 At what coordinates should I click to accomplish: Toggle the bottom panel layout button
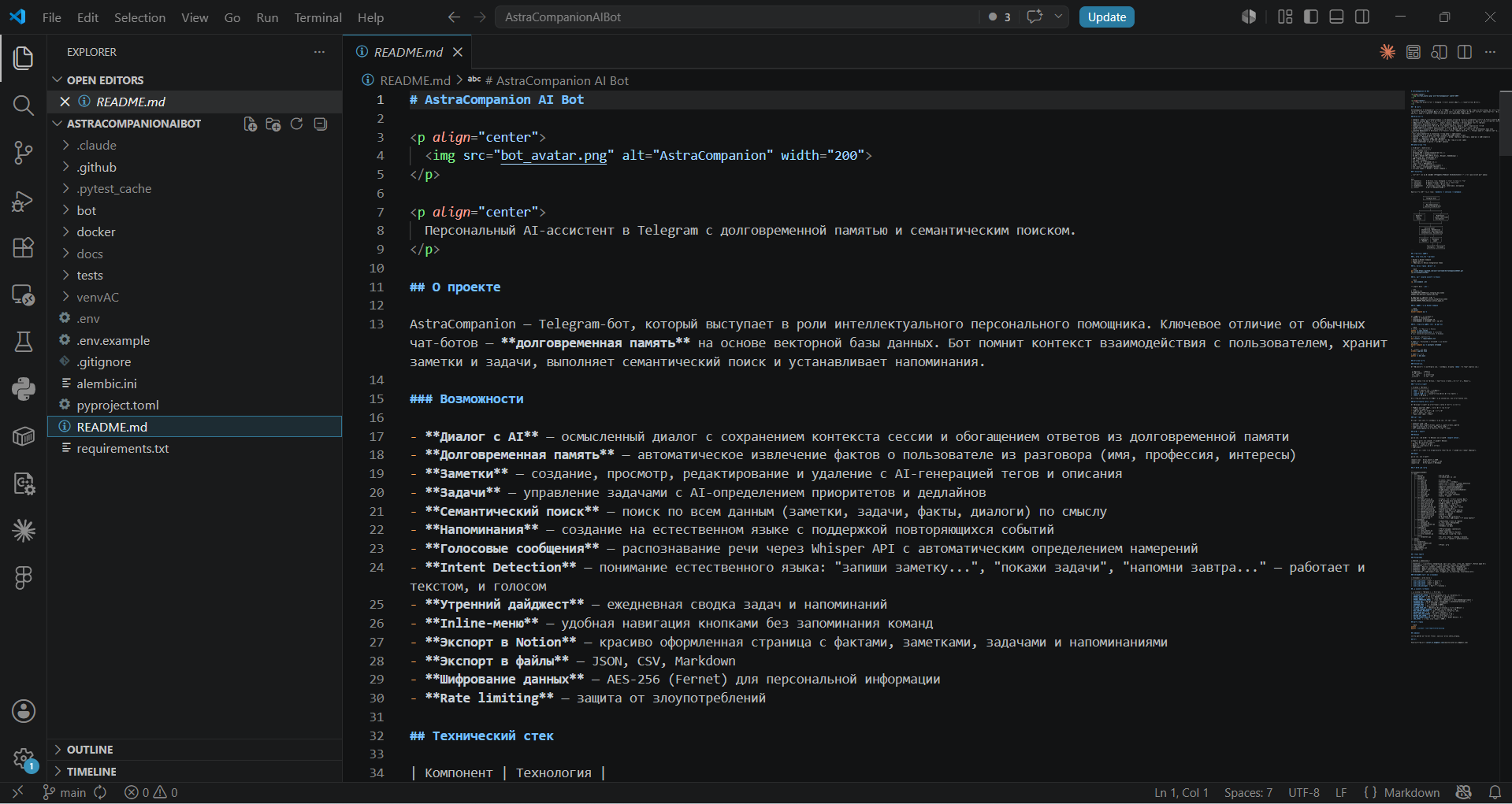tap(1336, 17)
